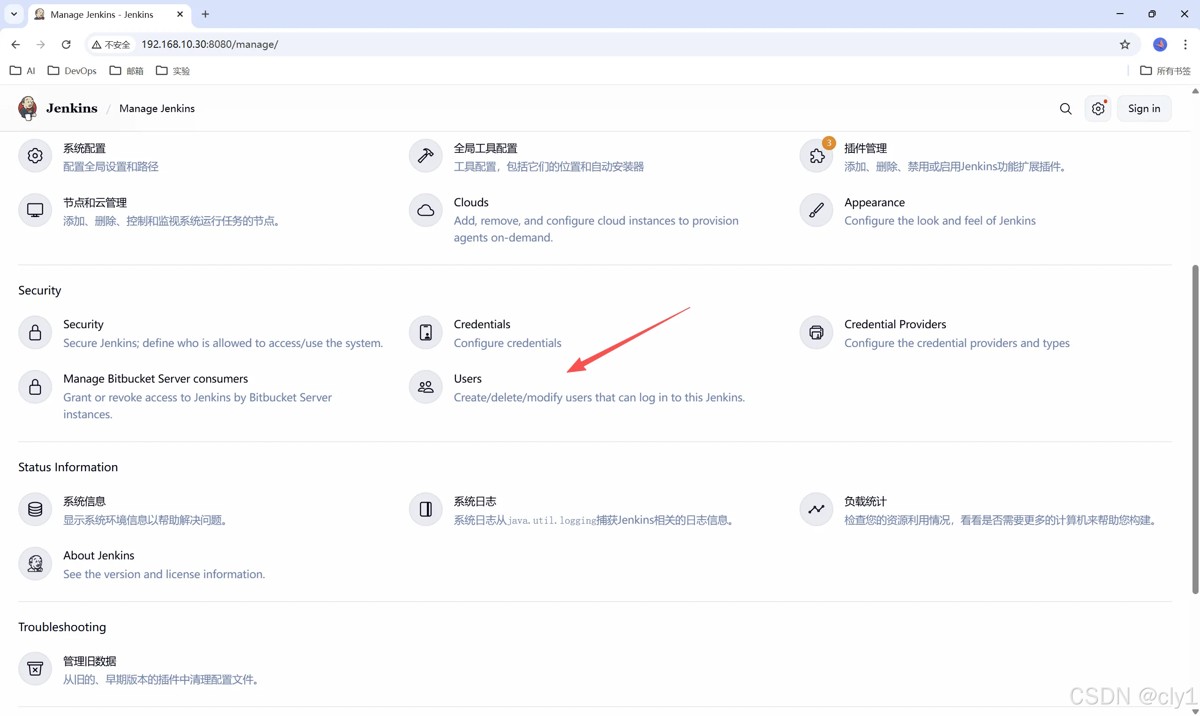Click the 全局工具配置 hammer icon
This screenshot has width=1200, height=716.
click(x=426, y=156)
